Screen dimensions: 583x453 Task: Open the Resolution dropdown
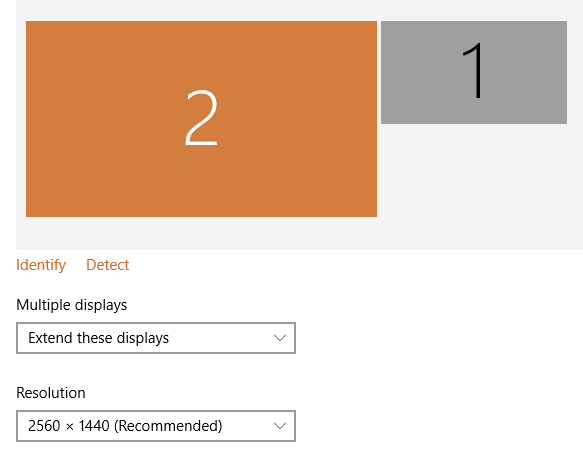point(156,426)
